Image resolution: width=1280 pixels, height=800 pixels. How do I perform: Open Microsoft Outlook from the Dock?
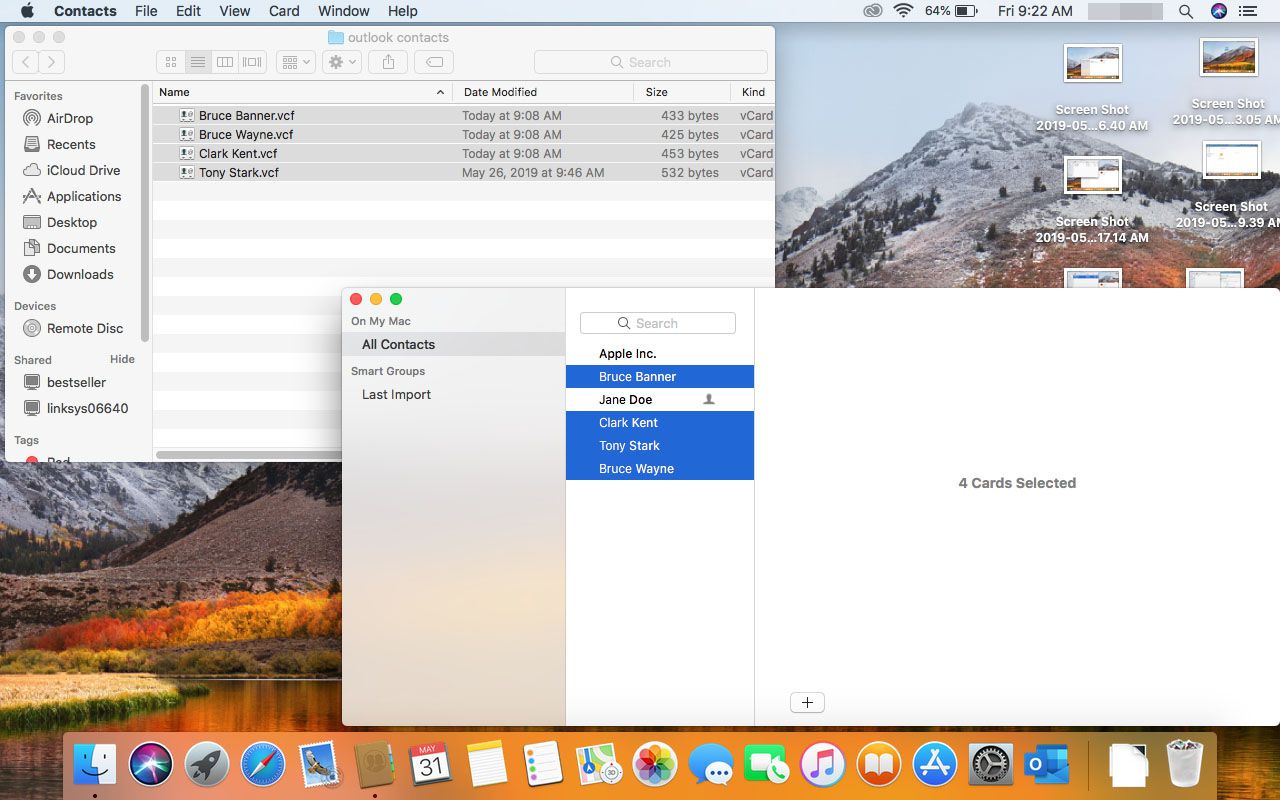click(x=1047, y=766)
